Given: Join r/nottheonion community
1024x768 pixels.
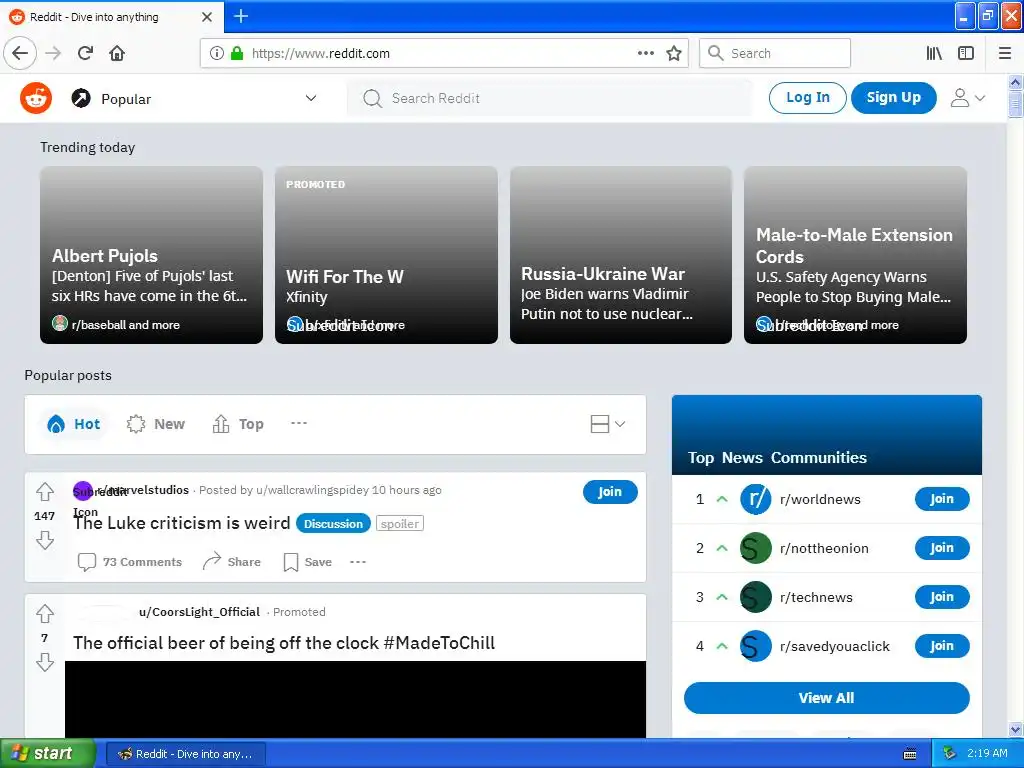Looking at the screenshot, I should point(942,548).
